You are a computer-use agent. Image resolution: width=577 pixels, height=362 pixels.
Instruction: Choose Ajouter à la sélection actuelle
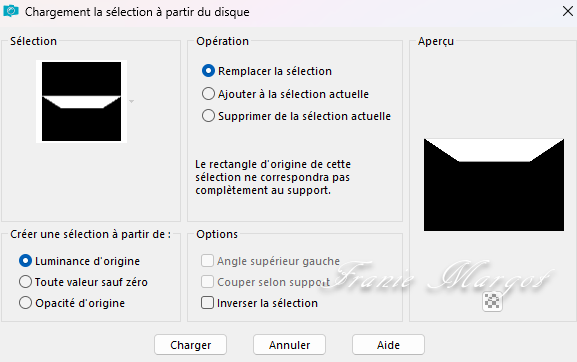pyautogui.click(x=285, y=94)
